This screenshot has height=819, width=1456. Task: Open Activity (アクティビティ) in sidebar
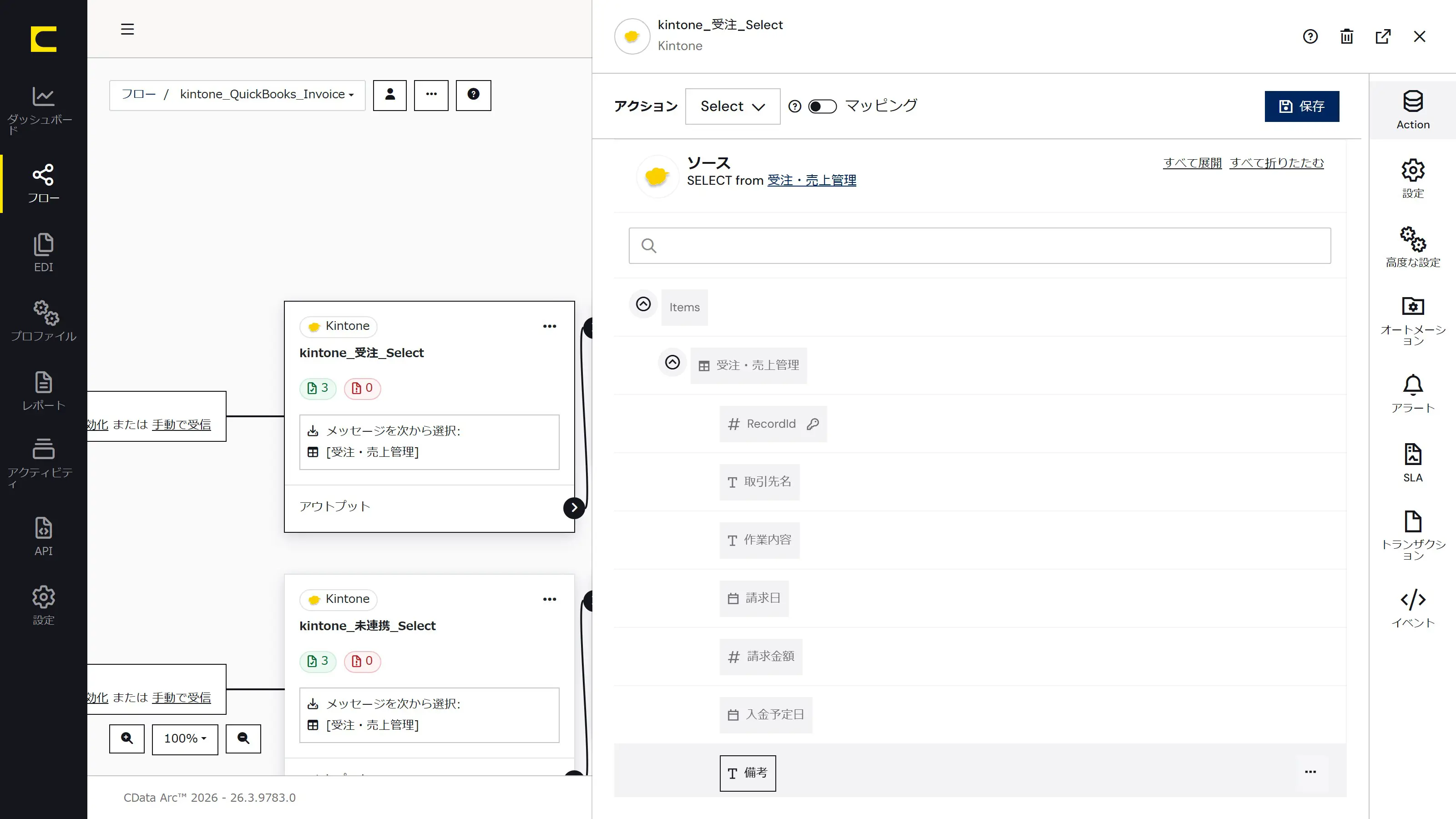tap(43, 463)
